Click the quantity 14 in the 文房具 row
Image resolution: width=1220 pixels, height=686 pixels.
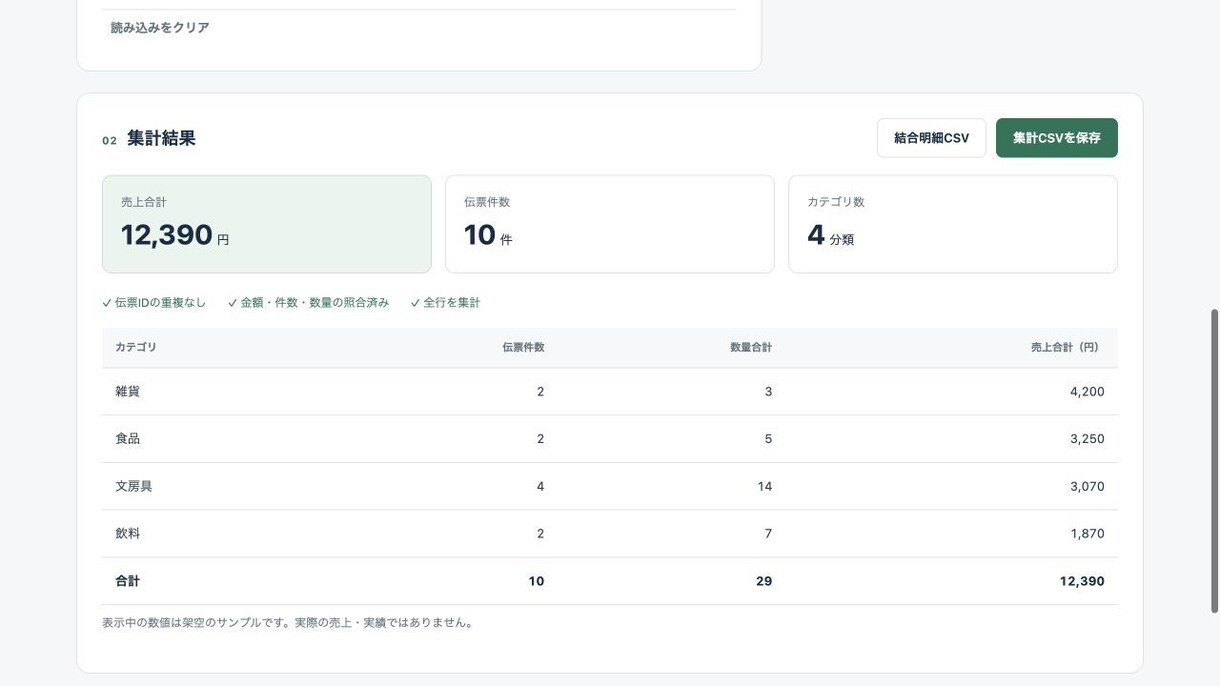click(x=765, y=486)
